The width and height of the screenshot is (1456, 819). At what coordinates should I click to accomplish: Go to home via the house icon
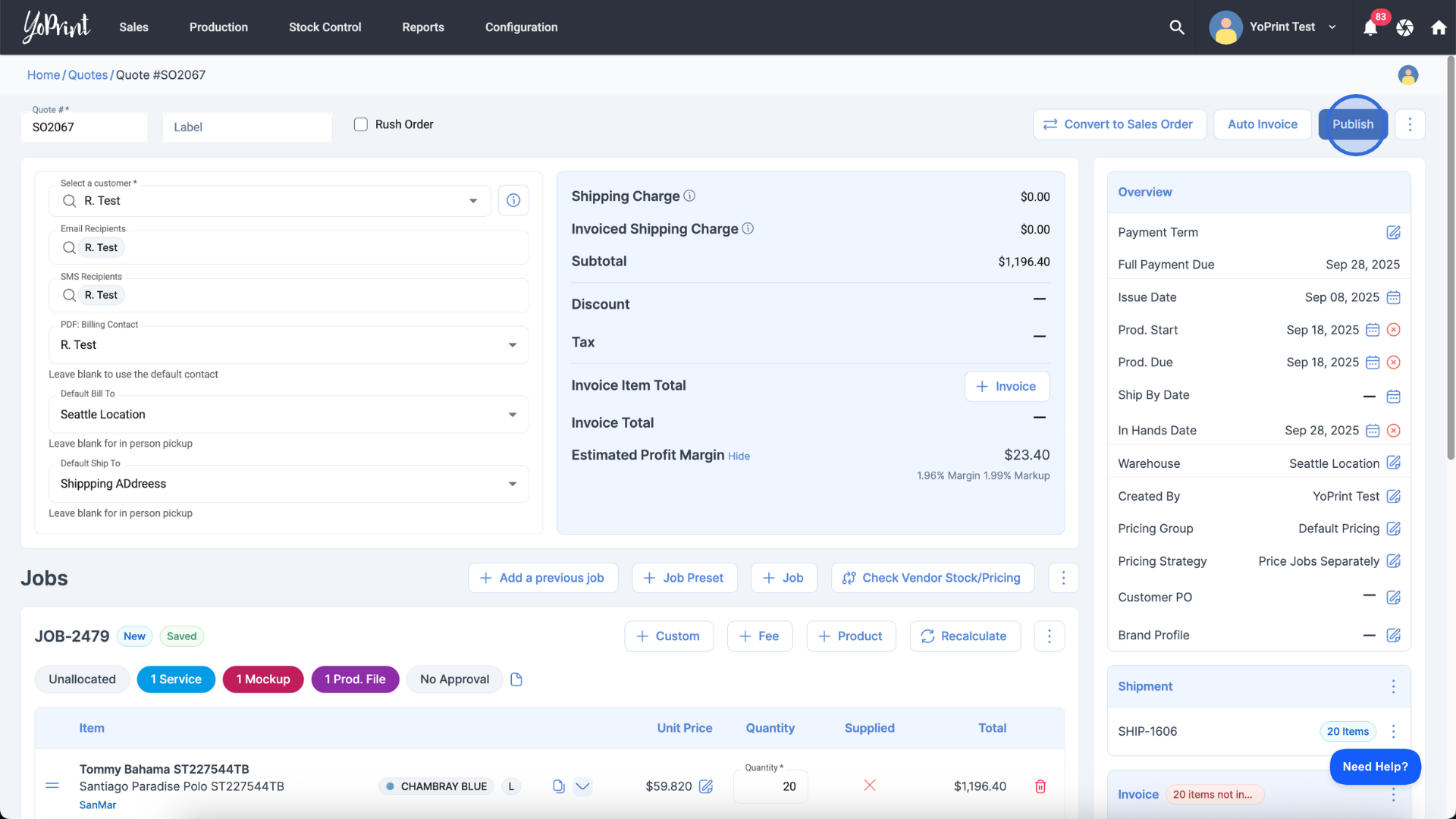click(1439, 28)
